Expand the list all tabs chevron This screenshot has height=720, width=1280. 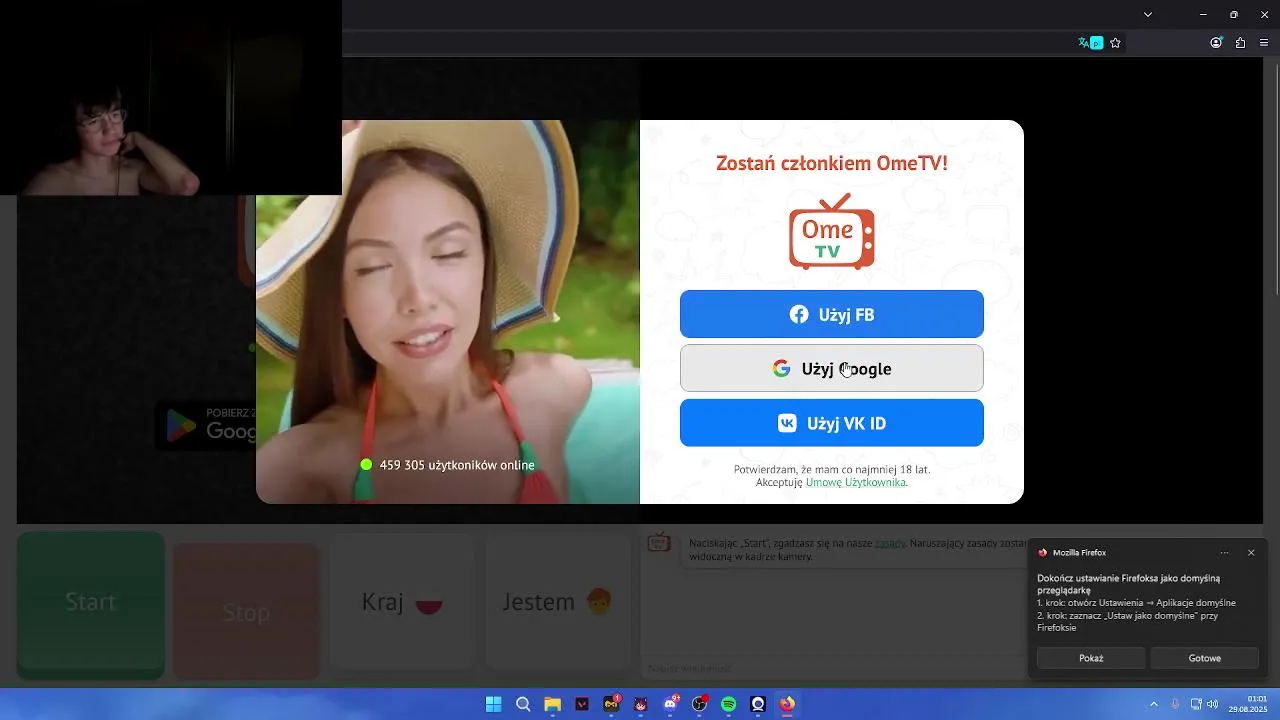pyautogui.click(x=1148, y=14)
